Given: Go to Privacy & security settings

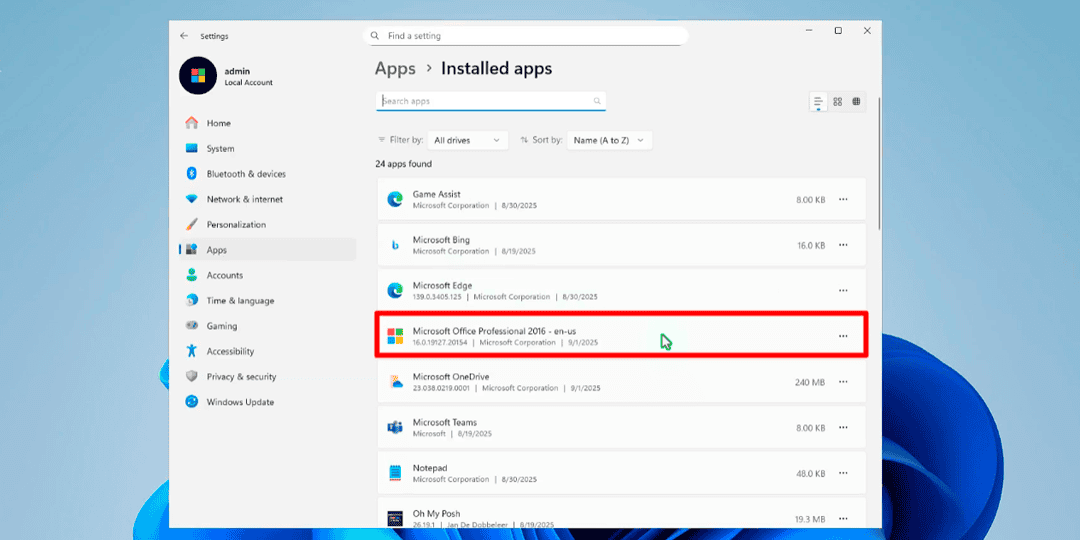Looking at the screenshot, I should [x=241, y=377].
